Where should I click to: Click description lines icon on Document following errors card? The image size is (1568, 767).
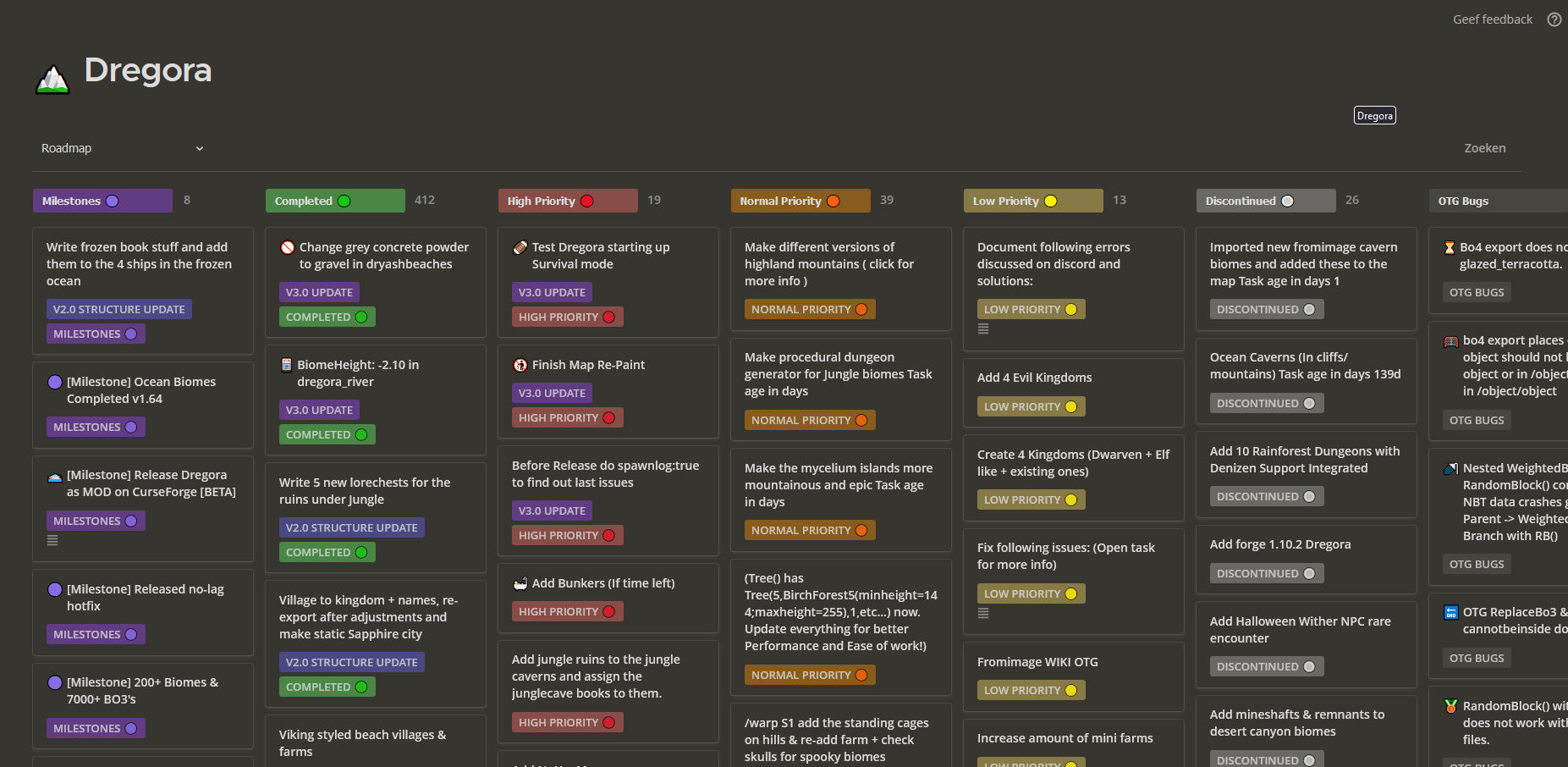click(x=983, y=328)
